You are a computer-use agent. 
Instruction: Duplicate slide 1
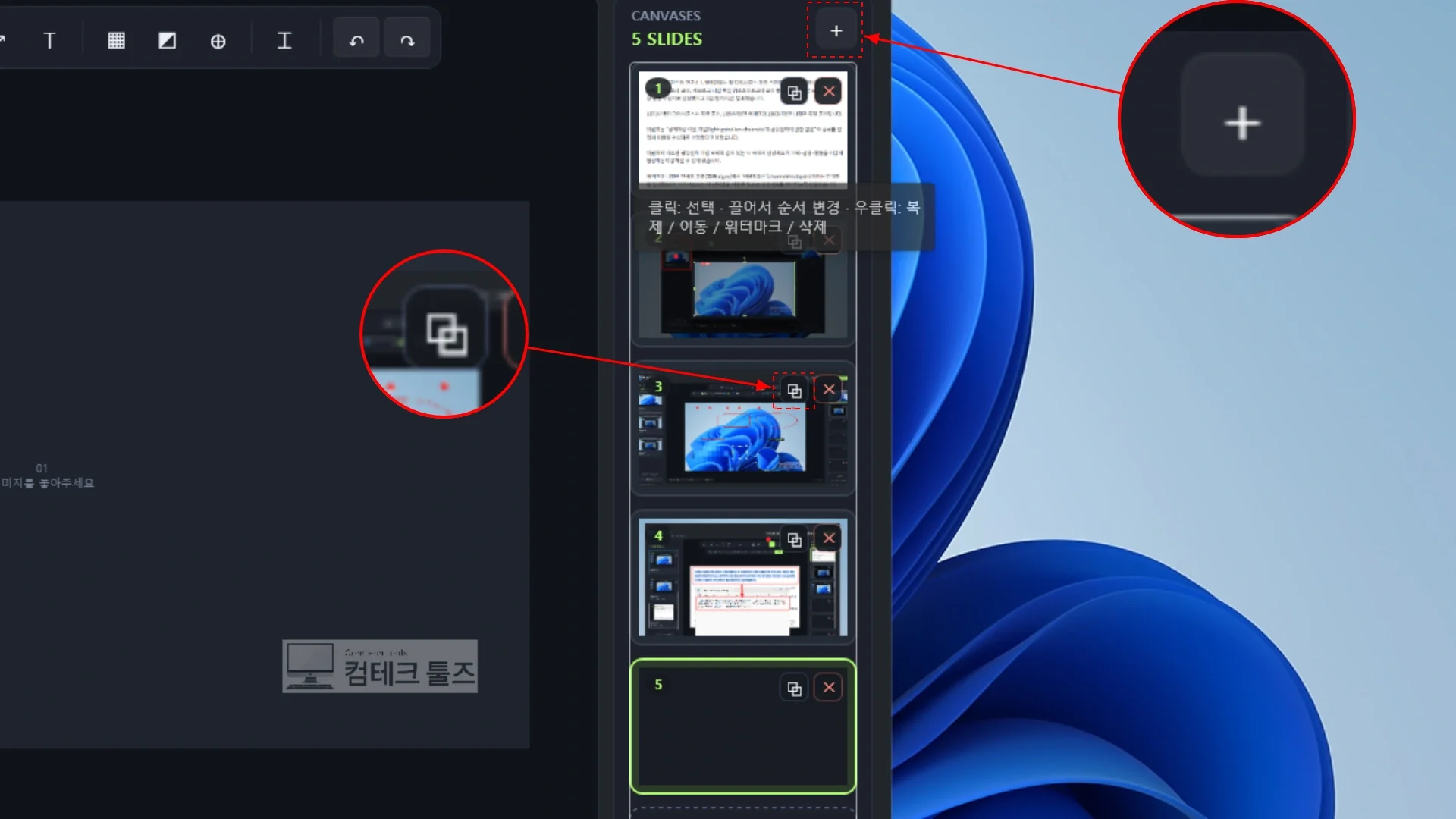coord(794,92)
